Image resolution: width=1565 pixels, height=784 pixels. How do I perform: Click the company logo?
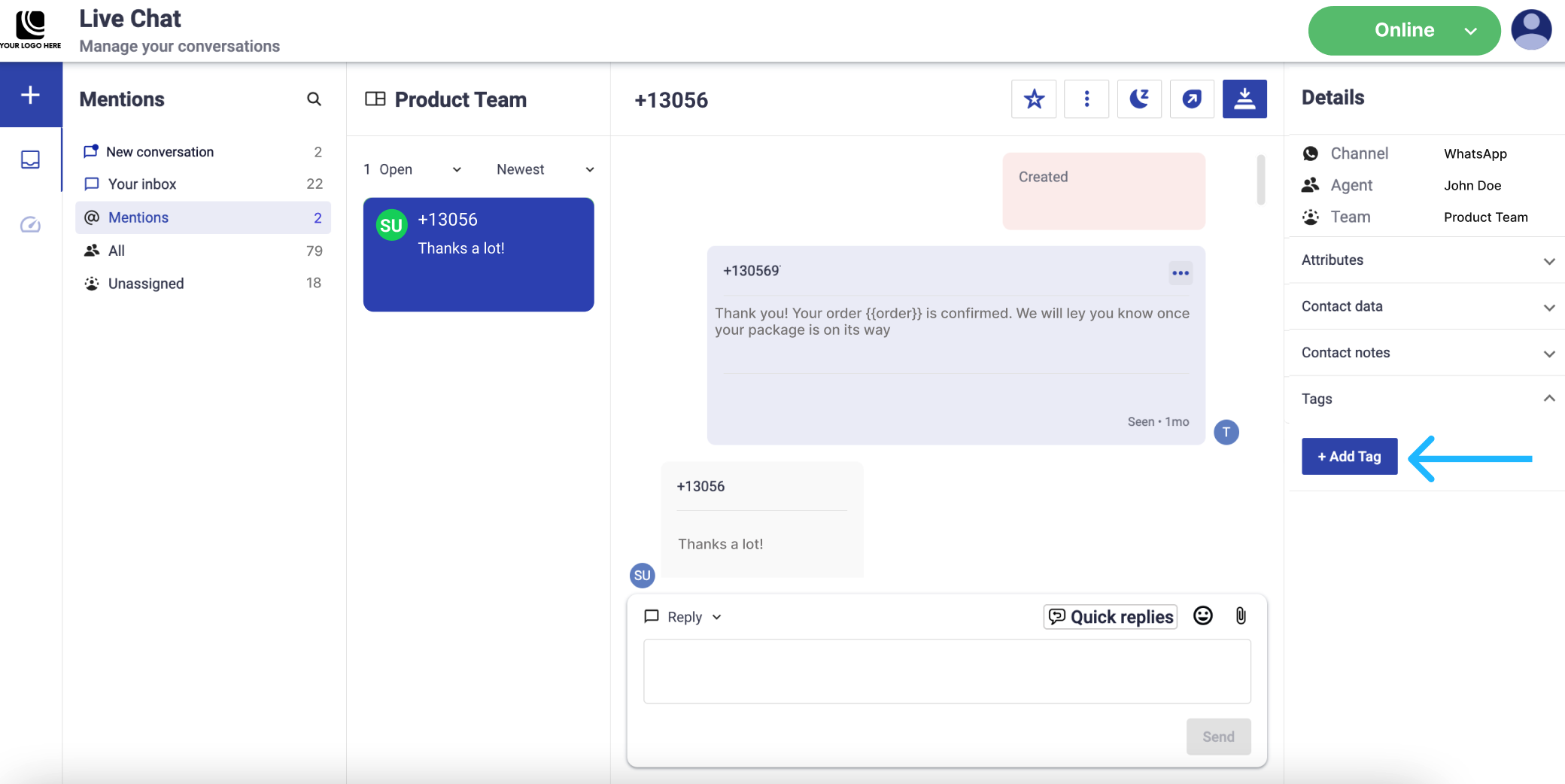31,30
